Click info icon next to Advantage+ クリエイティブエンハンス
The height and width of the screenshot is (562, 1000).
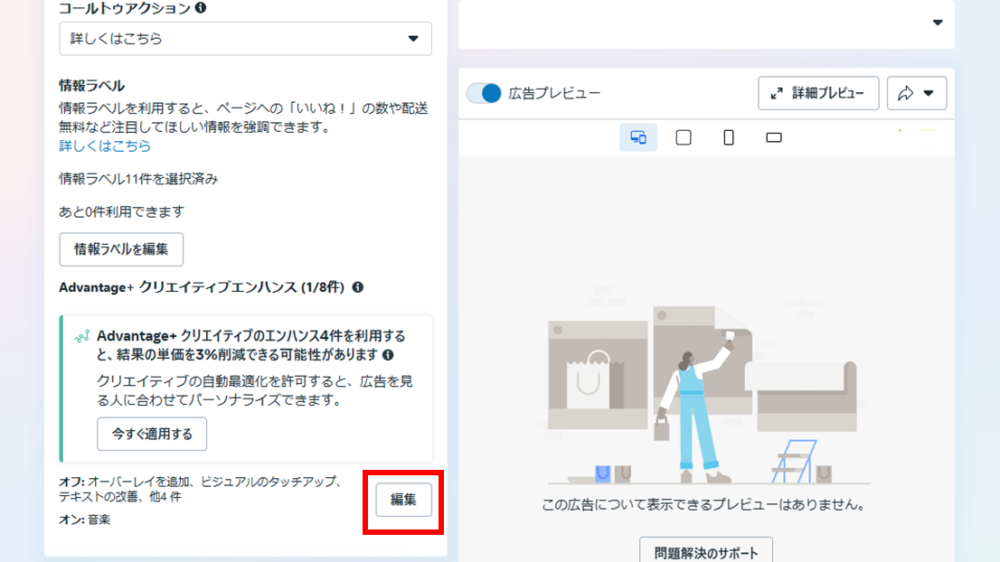coord(358,287)
